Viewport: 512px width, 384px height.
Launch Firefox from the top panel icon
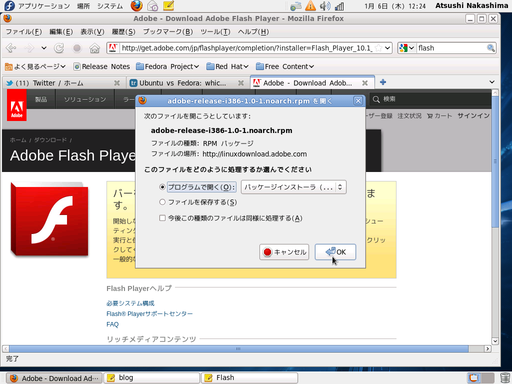[136, 6]
